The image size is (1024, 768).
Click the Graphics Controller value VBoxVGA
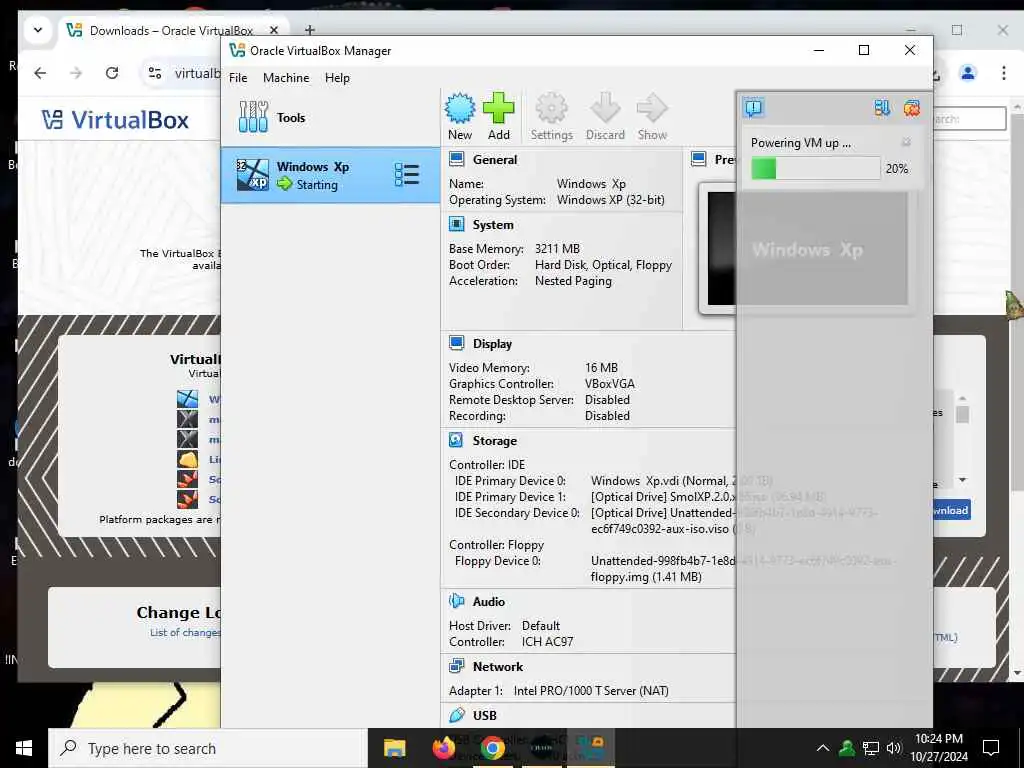[609, 384]
